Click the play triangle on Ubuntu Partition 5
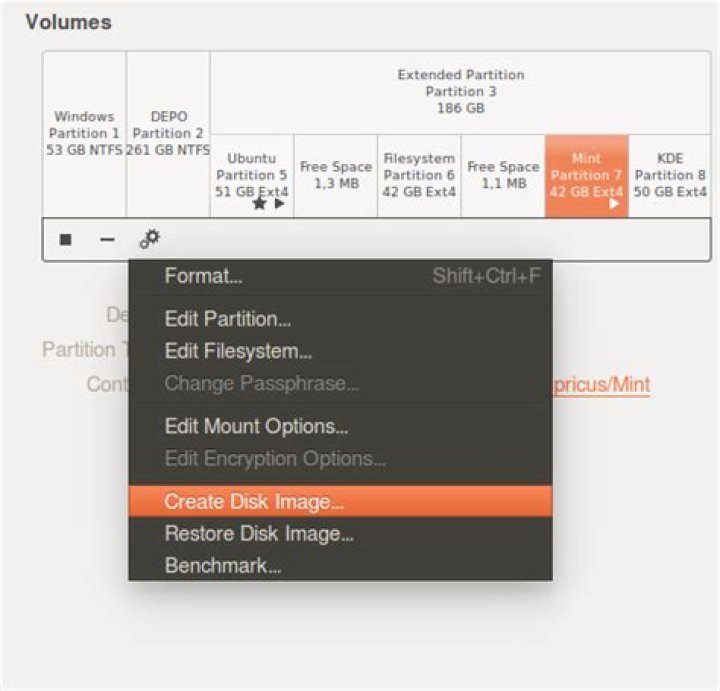 click(279, 203)
